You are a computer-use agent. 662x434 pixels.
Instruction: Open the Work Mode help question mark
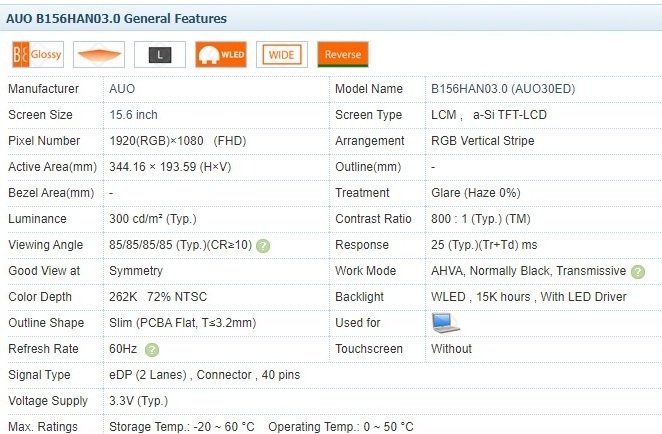pos(638,272)
